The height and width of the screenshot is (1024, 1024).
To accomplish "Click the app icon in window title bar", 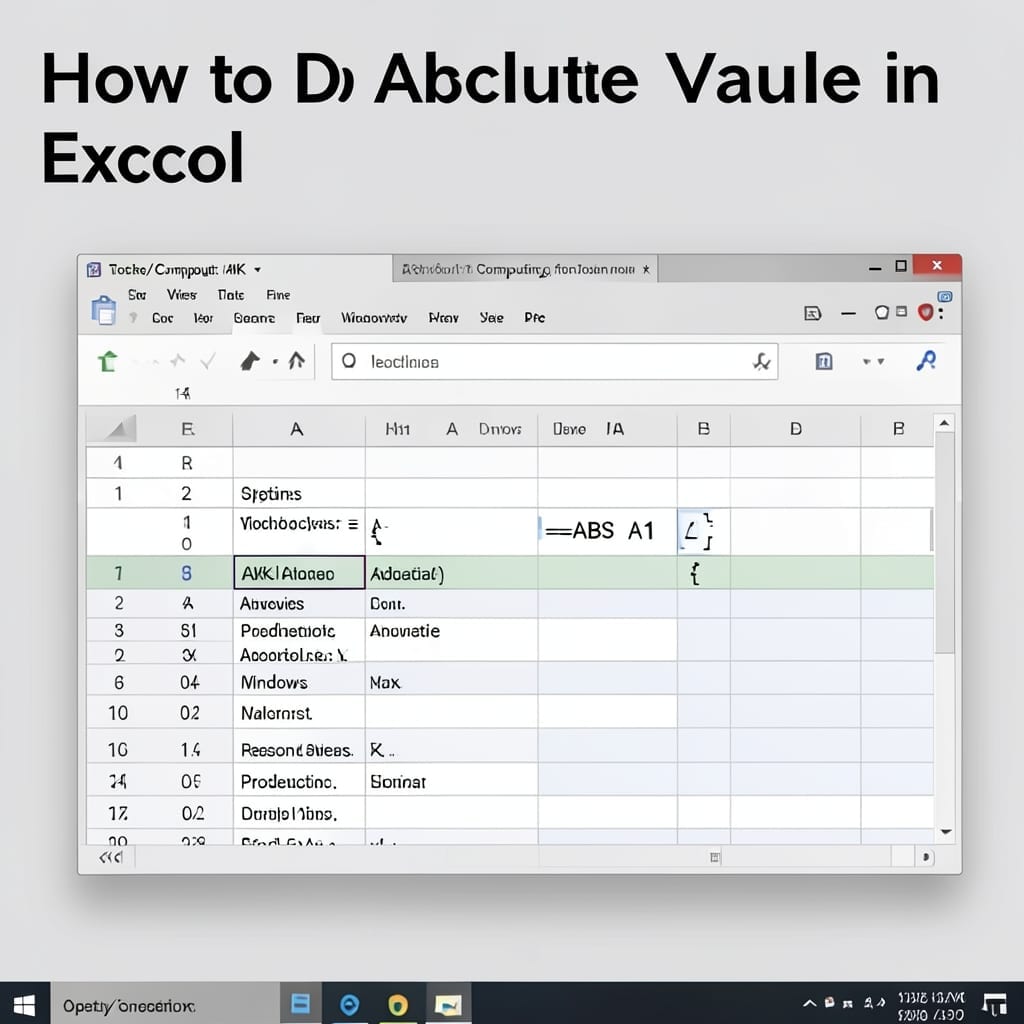I will (x=94, y=270).
